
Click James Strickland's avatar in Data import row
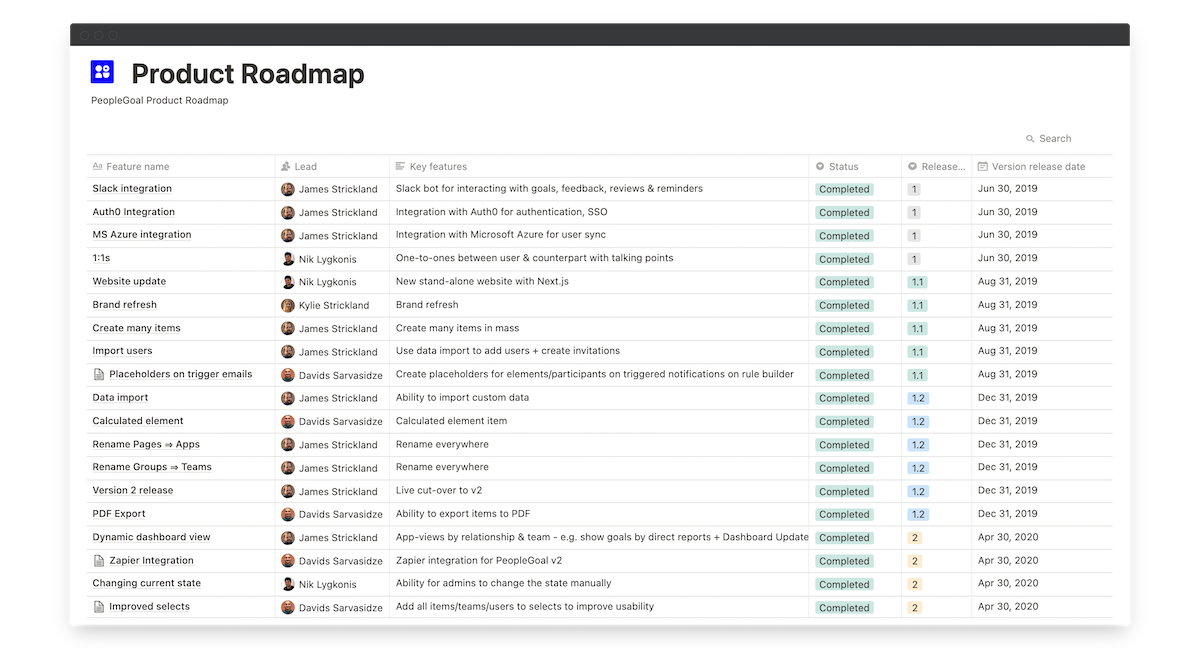[x=288, y=398]
